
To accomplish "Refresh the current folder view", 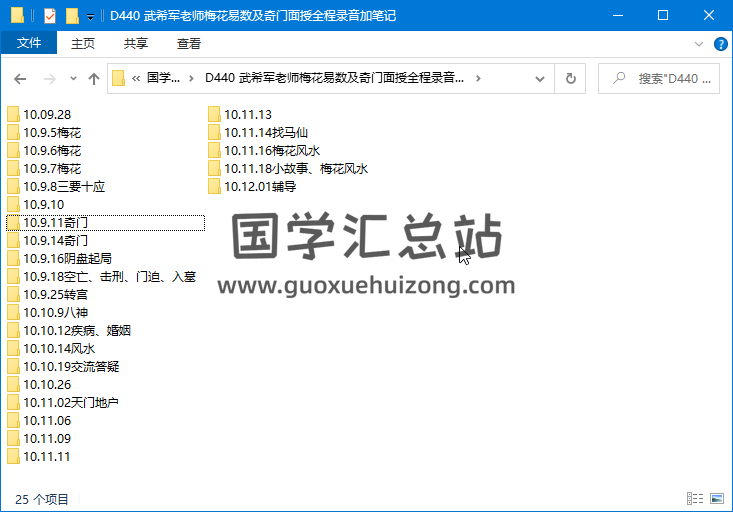I will coord(570,79).
